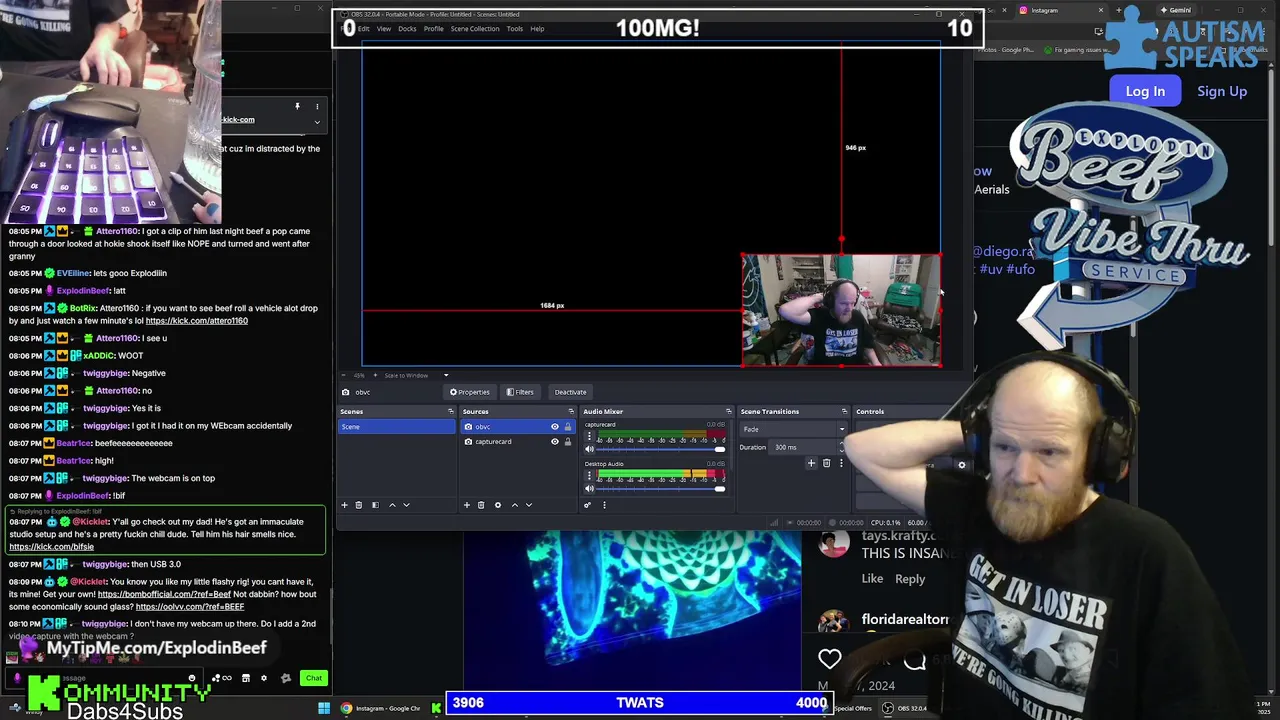Delete selected source with Sources trash icon
The width and height of the screenshot is (1280, 720).
481,505
